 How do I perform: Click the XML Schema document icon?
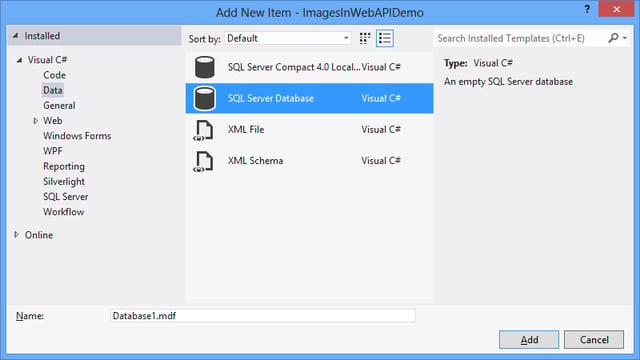[203, 161]
